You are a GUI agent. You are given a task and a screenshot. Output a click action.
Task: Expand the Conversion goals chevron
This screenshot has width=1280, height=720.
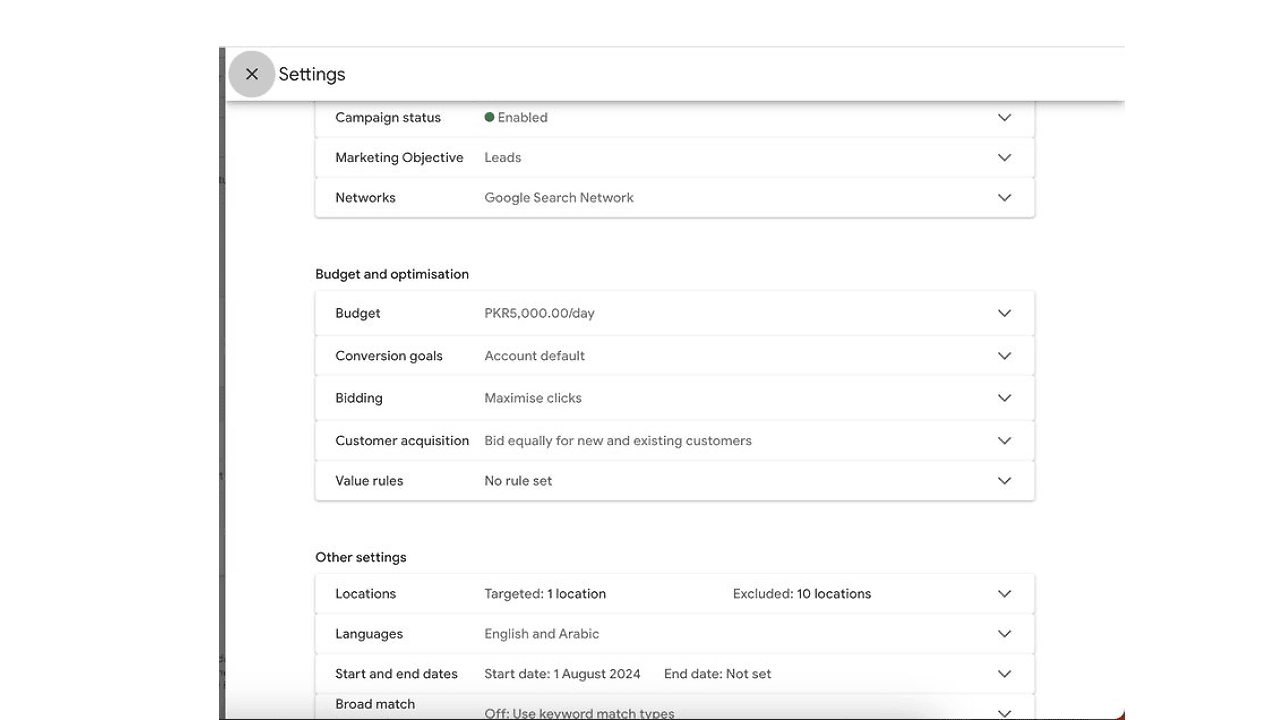click(1004, 356)
